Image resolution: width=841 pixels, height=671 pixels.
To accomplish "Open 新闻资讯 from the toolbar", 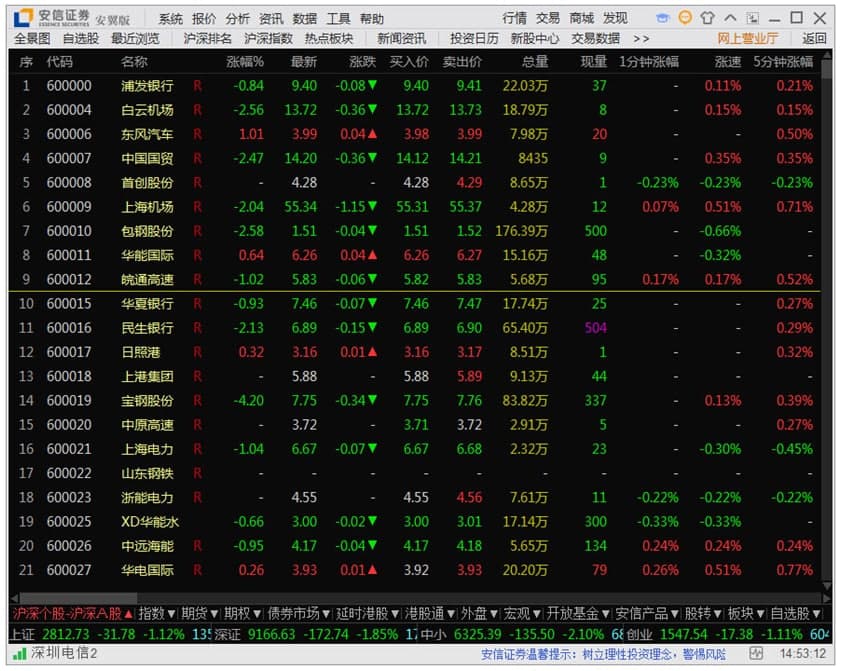I will click(x=401, y=39).
